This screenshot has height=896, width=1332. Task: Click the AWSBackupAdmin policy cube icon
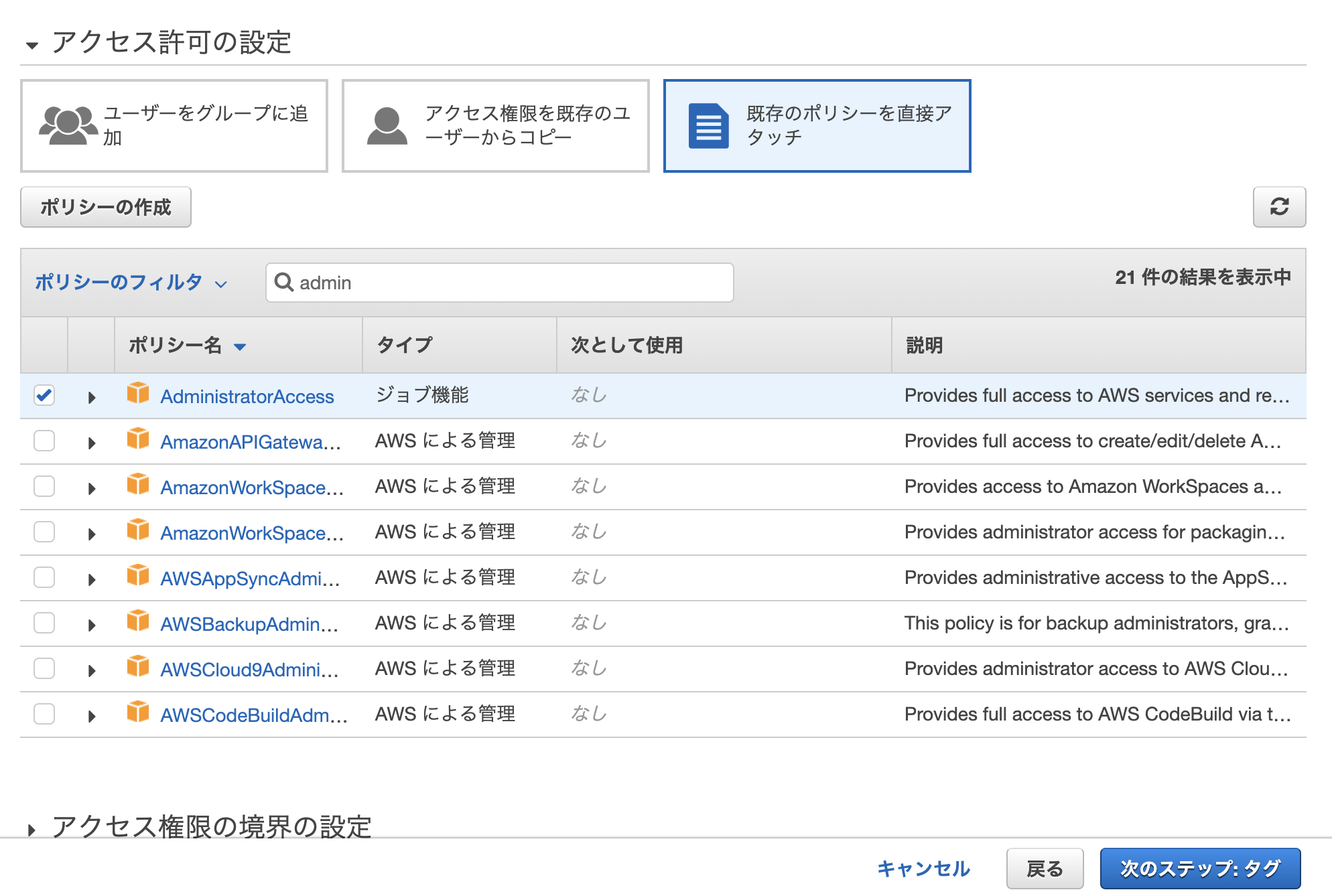(138, 622)
